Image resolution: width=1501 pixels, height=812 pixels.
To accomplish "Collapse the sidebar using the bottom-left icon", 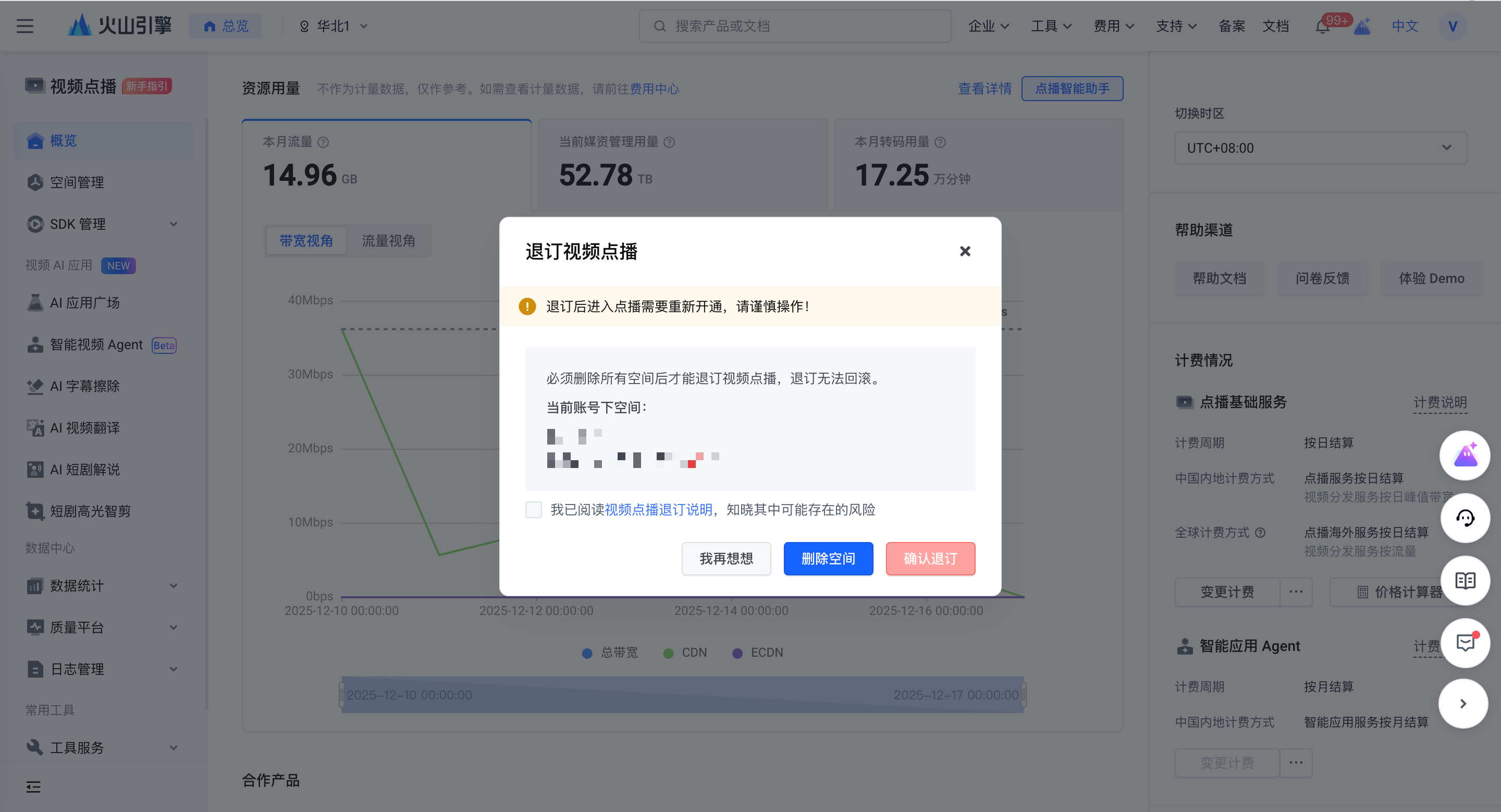I will tap(33, 787).
